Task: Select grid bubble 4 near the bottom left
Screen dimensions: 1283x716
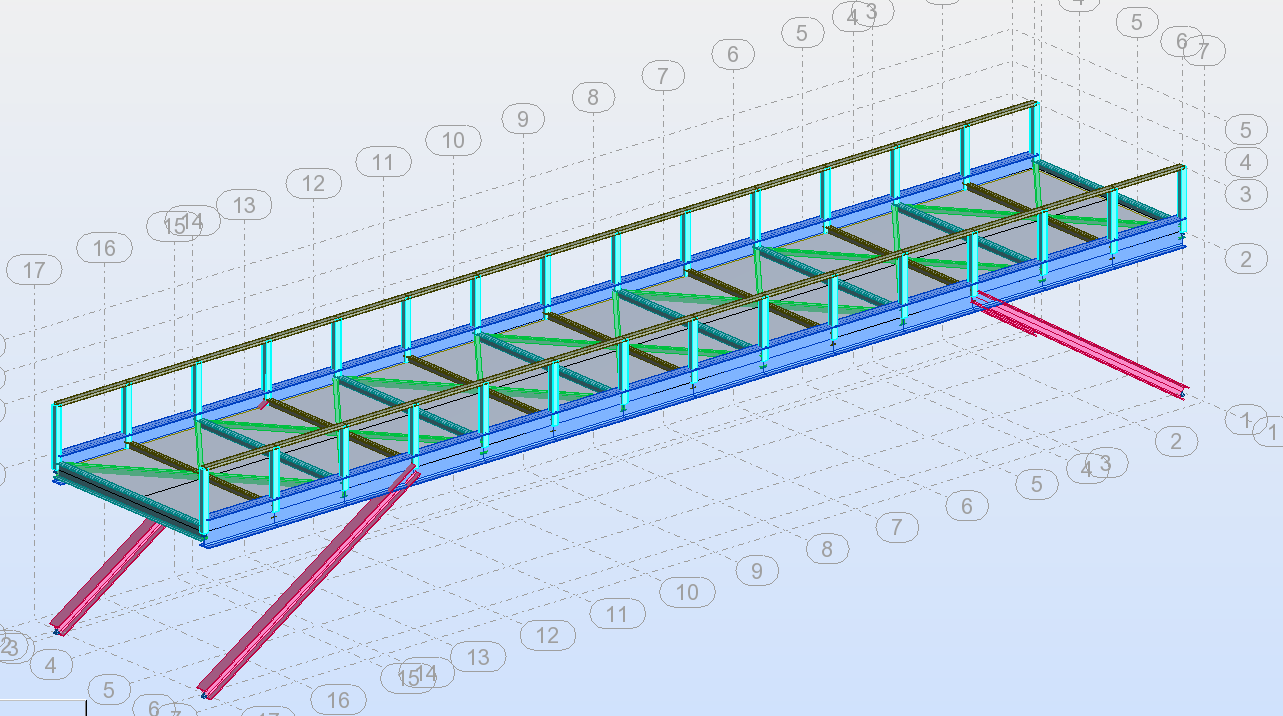Action: [51, 662]
